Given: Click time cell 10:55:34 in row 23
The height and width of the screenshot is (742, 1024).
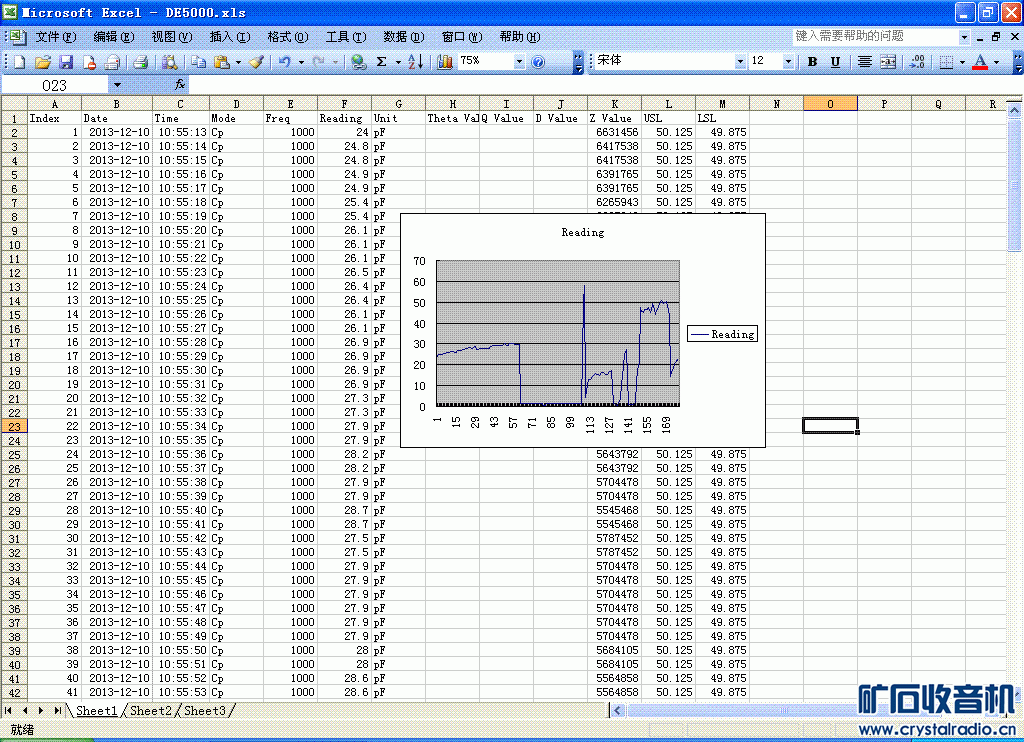Looking at the screenshot, I should click(181, 427).
